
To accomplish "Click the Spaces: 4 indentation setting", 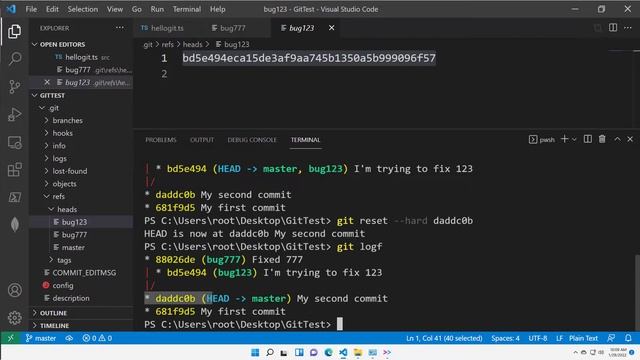I will [x=505, y=338].
